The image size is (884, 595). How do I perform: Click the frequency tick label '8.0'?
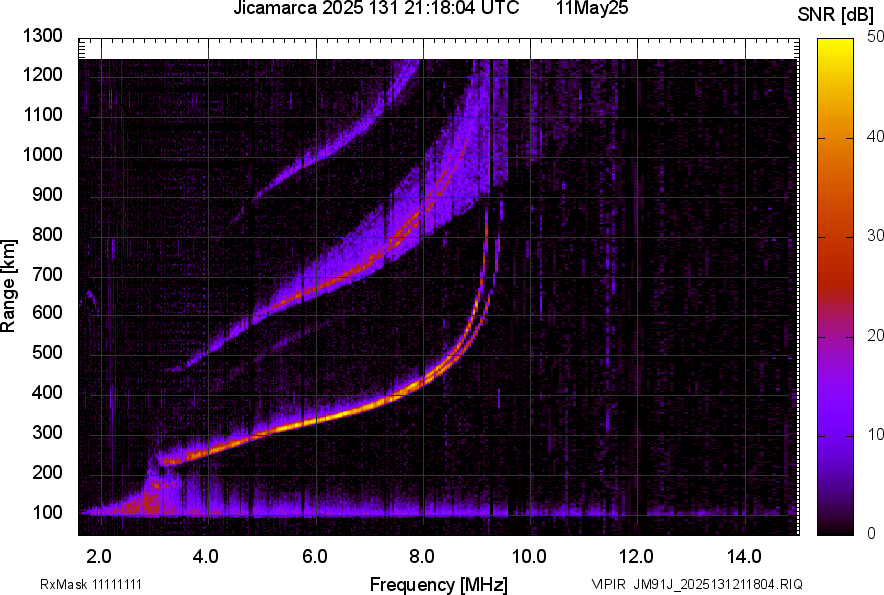click(422, 557)
